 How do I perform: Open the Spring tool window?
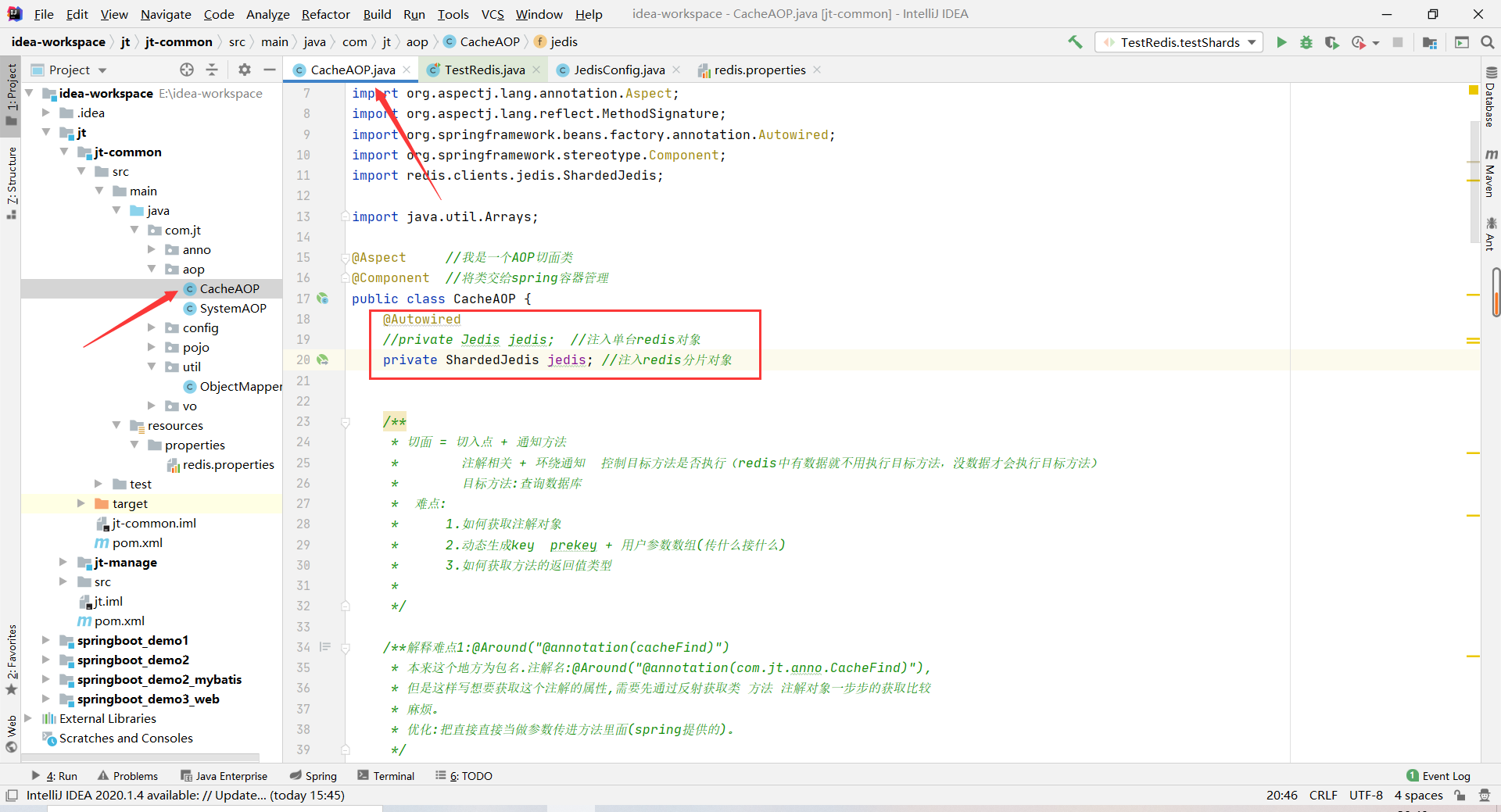click(313, 776)
